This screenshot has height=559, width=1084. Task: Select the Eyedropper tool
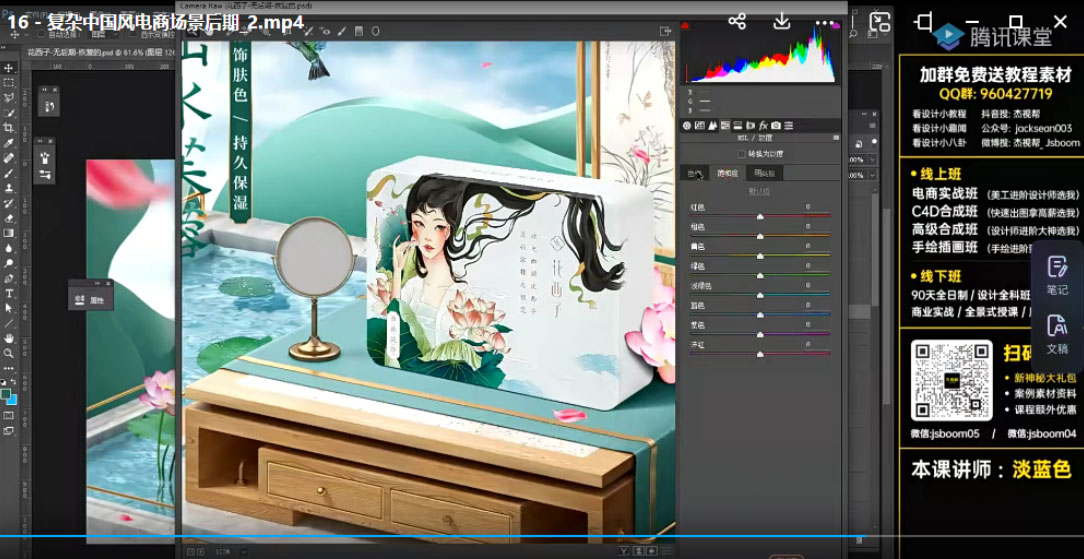pyautogui.click(x=9, y=143)
